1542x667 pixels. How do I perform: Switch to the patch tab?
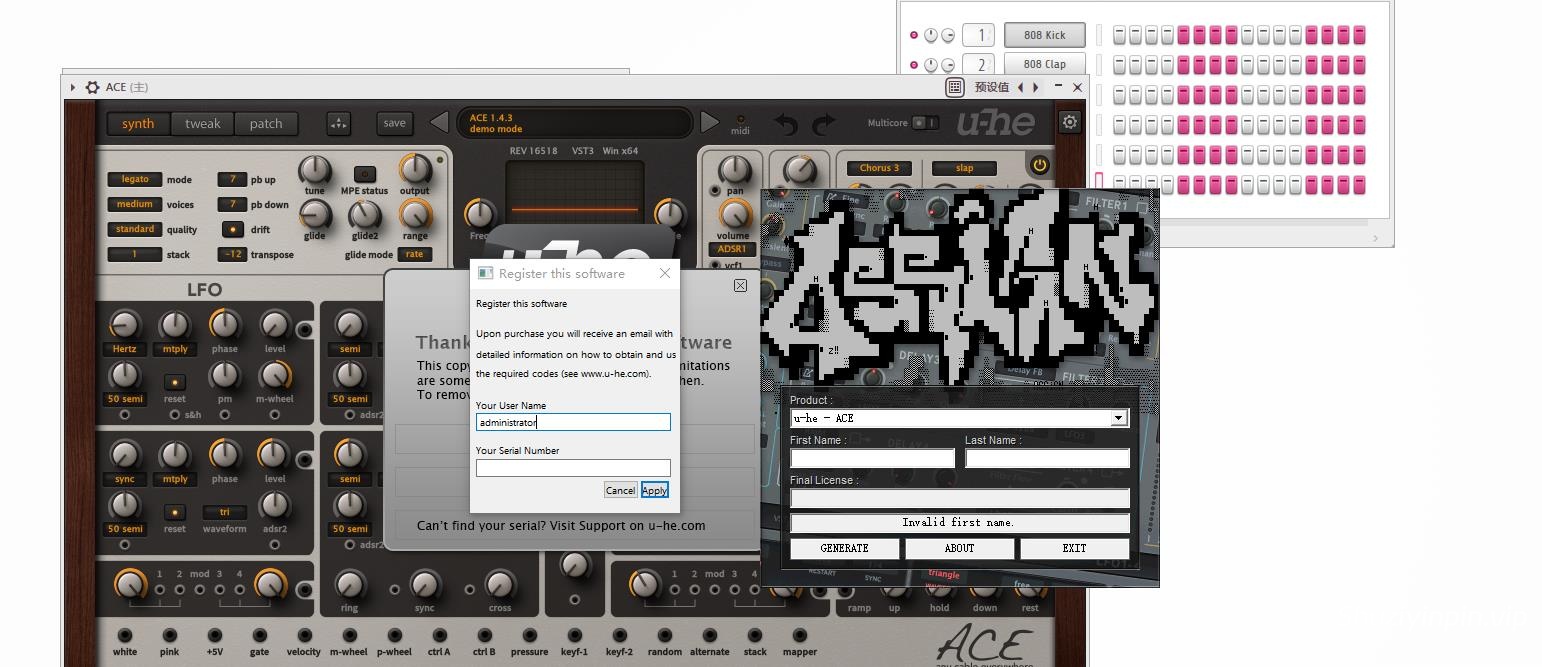[266, 124]
